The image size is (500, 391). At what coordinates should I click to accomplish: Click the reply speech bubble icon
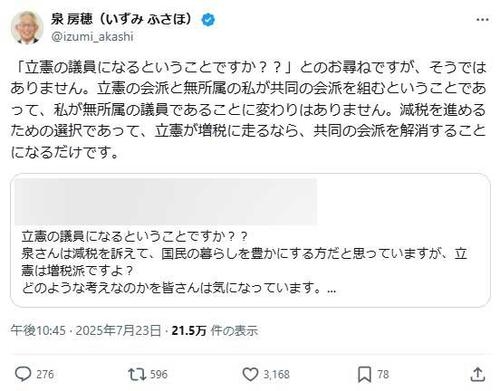23,374
